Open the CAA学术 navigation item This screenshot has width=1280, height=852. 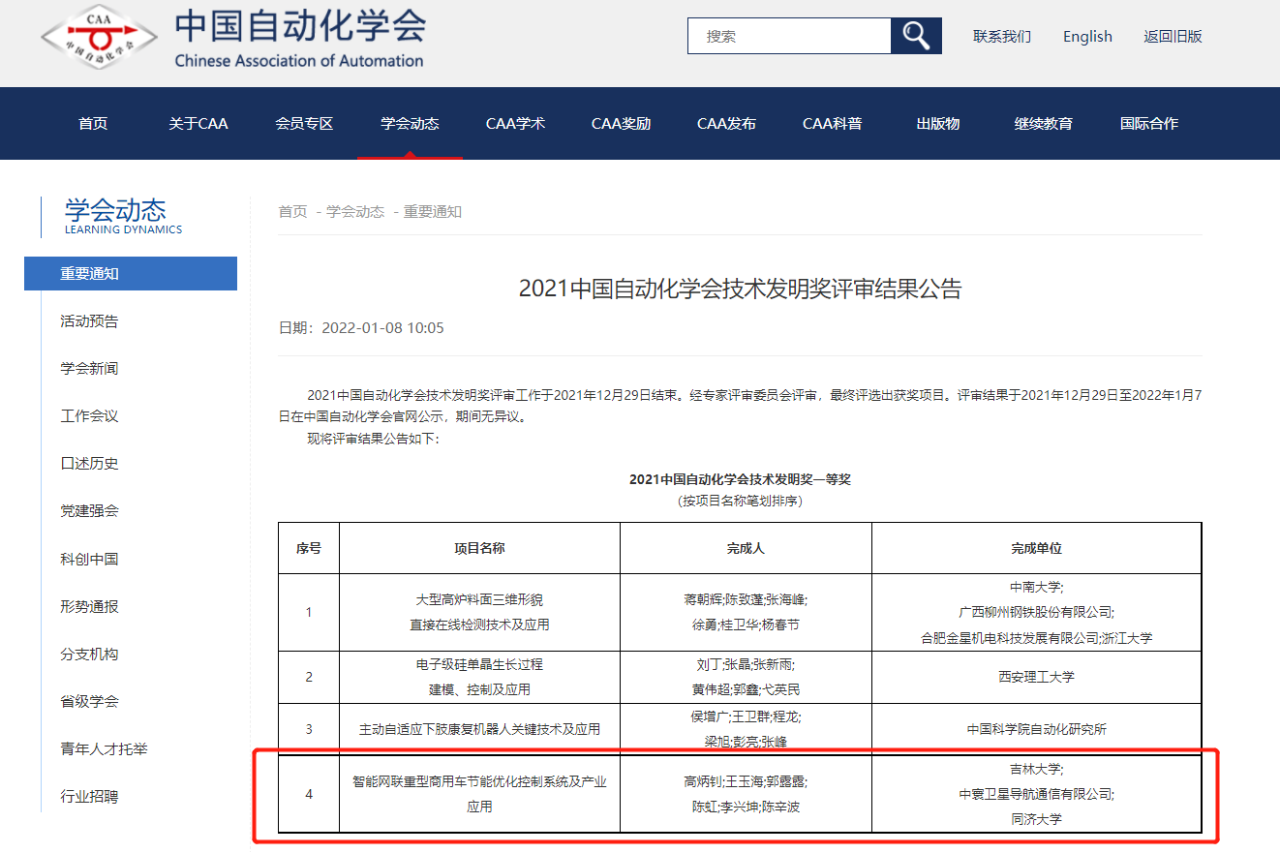pos(516,124)
